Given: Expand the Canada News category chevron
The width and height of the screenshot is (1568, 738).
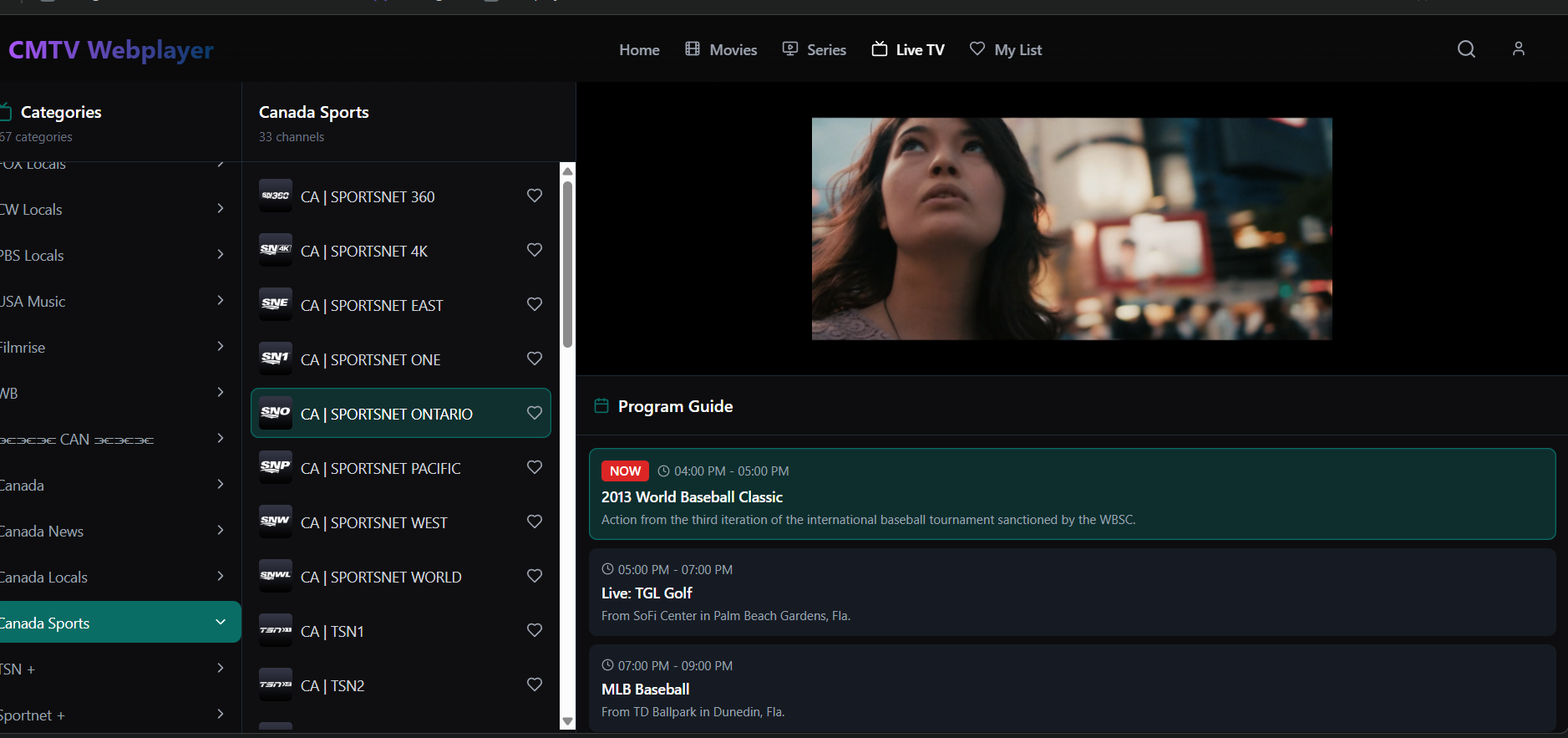Looking at the screenshot, I should (221, 530).
